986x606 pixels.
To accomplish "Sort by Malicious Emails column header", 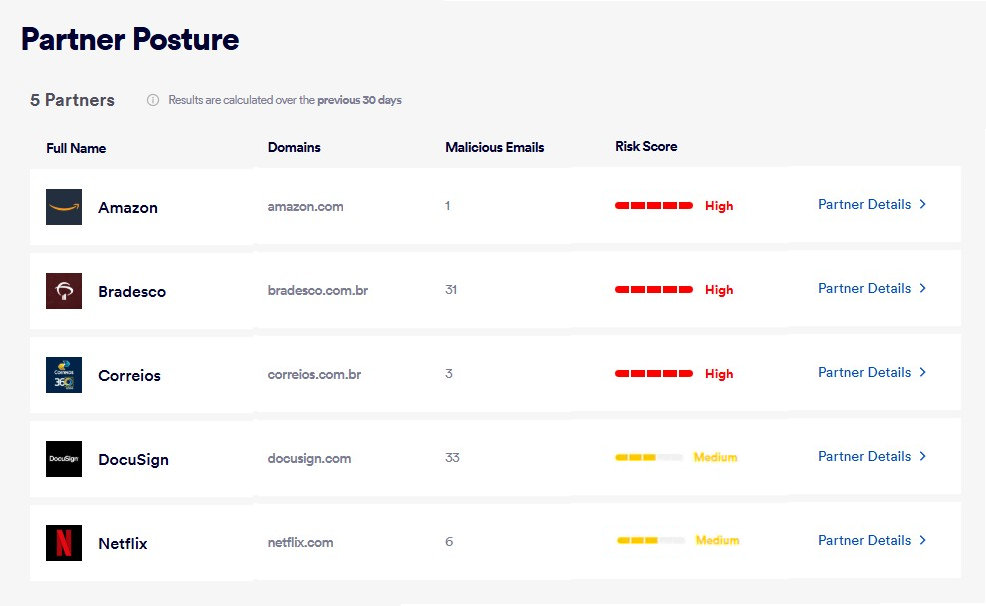I will (x=494, y=147).
